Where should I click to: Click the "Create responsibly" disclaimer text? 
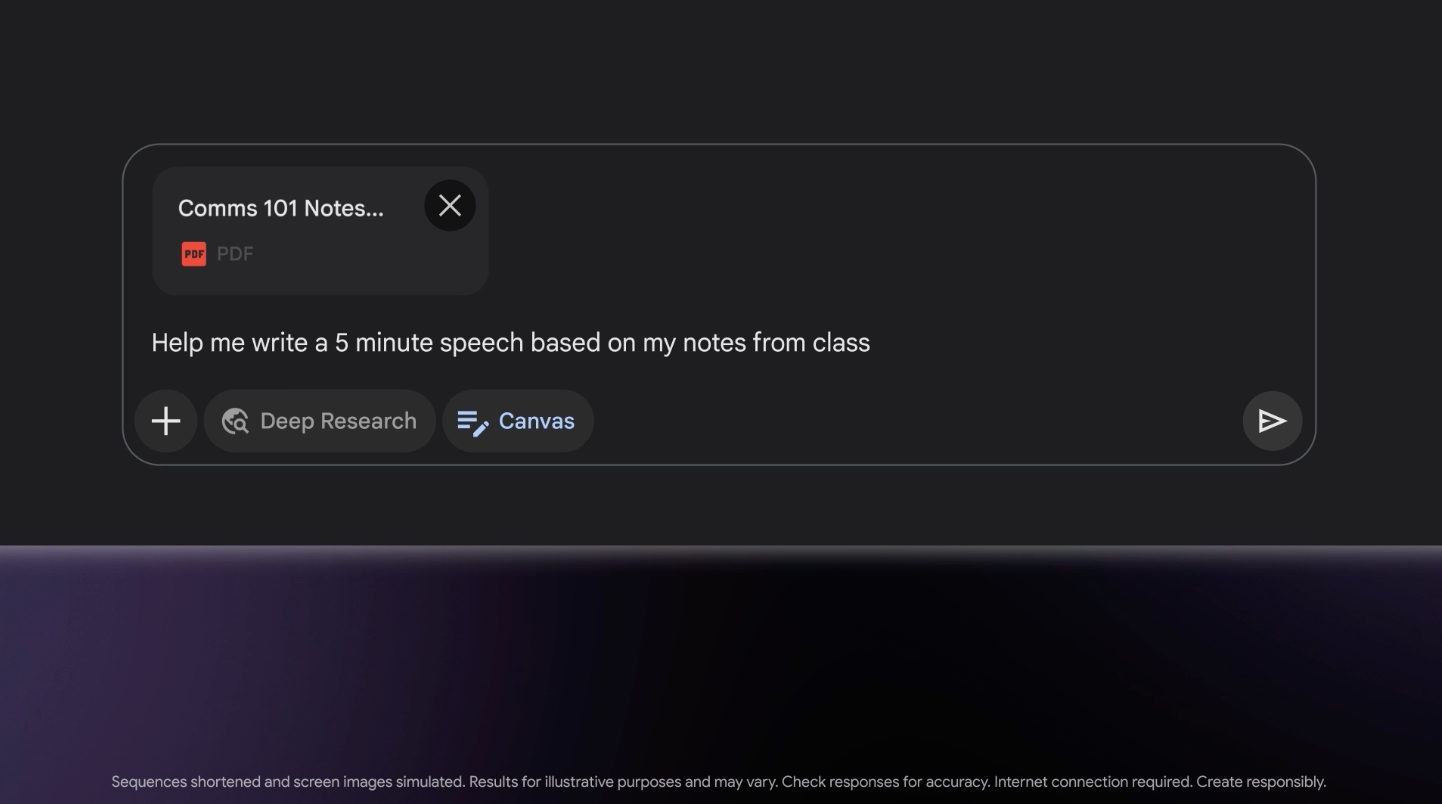tap(1260, 782)
